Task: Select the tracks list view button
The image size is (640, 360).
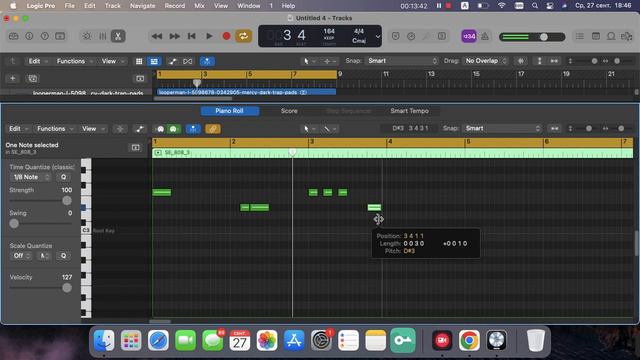Action: pos(154,61)
